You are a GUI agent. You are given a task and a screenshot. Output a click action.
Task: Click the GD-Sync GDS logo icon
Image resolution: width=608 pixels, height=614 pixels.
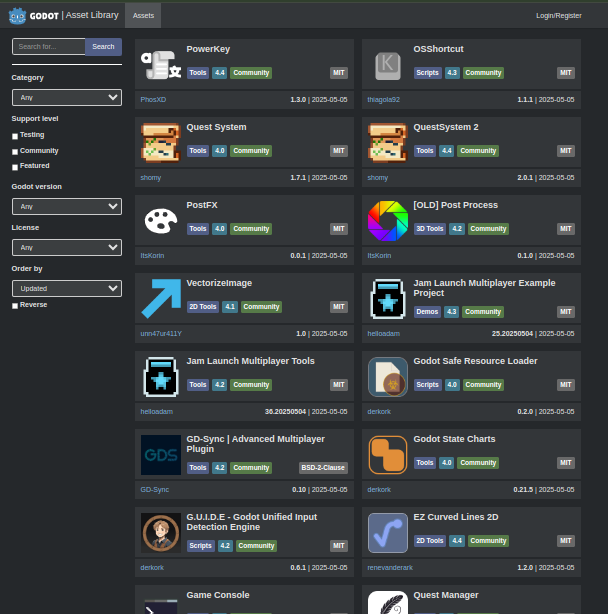coord(161,454)
